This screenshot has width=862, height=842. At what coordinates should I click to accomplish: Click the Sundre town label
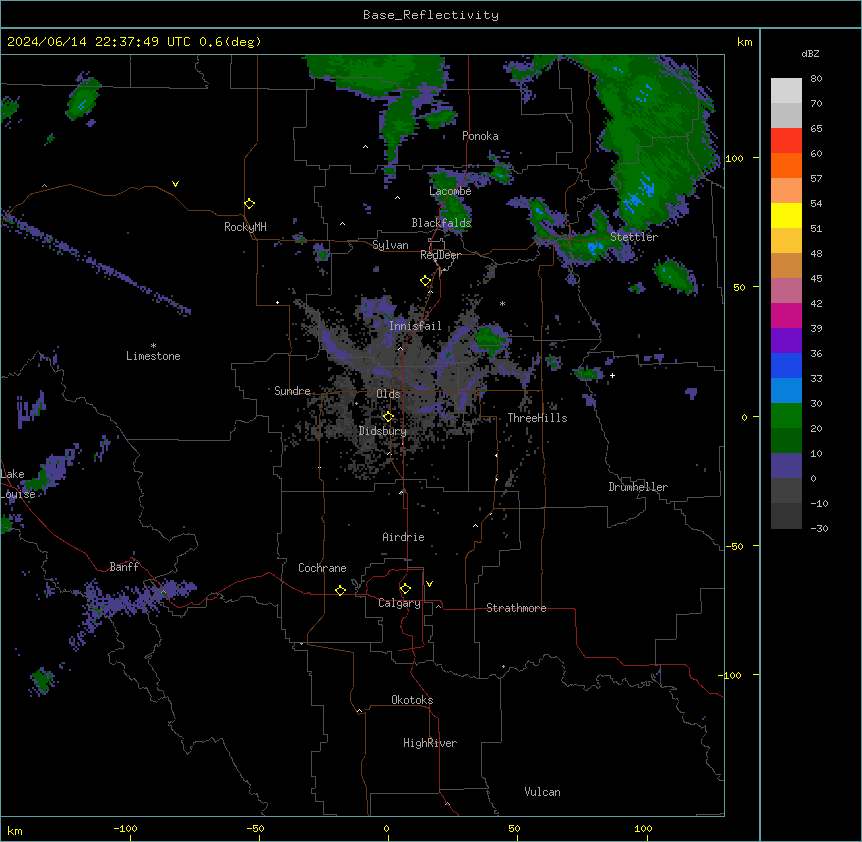coord(292,391)
